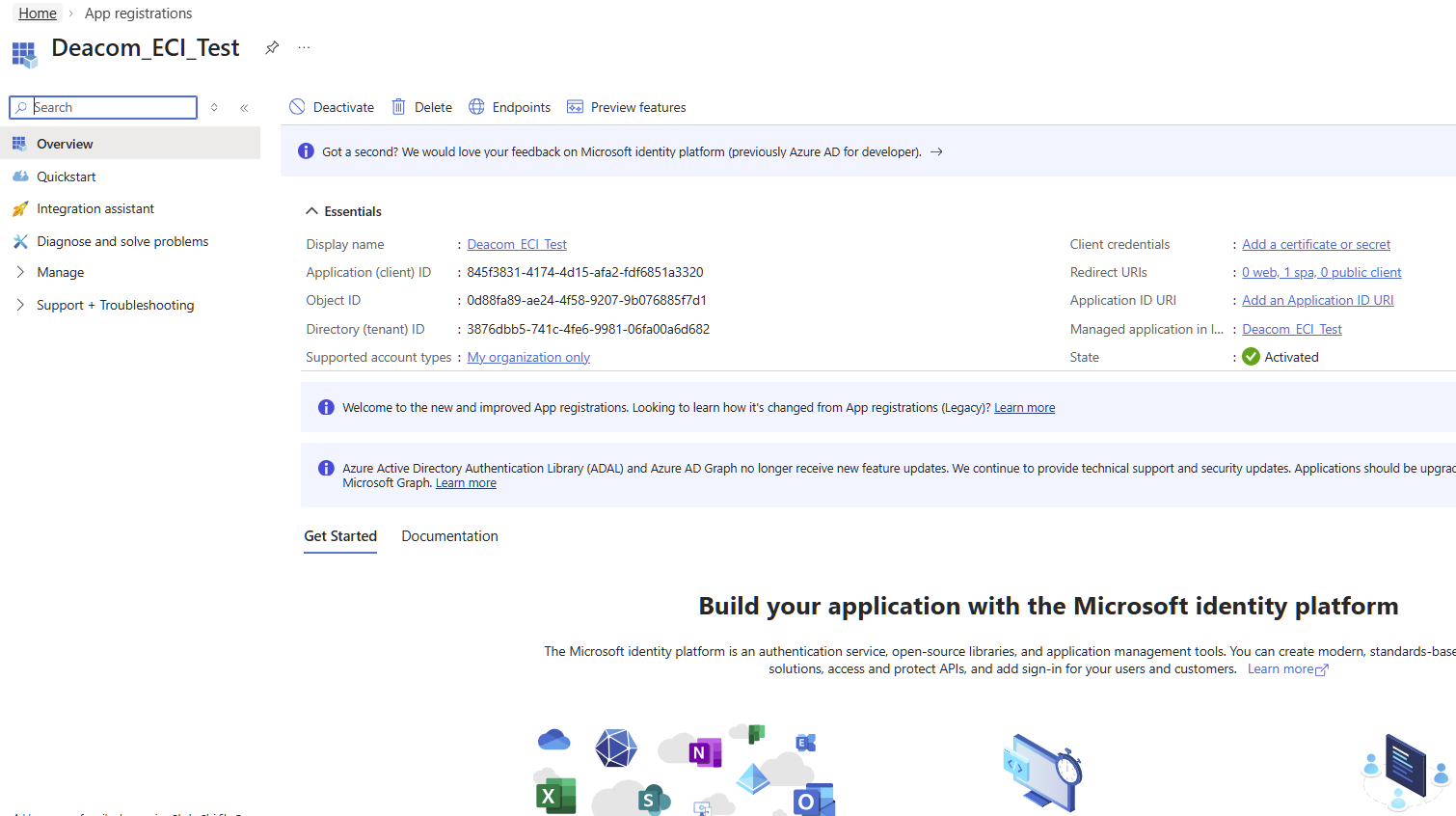1456x816 pixels.
Task: Click the pin icon next to Deacom_ECI_Test
Action: (x=272, y=48)
